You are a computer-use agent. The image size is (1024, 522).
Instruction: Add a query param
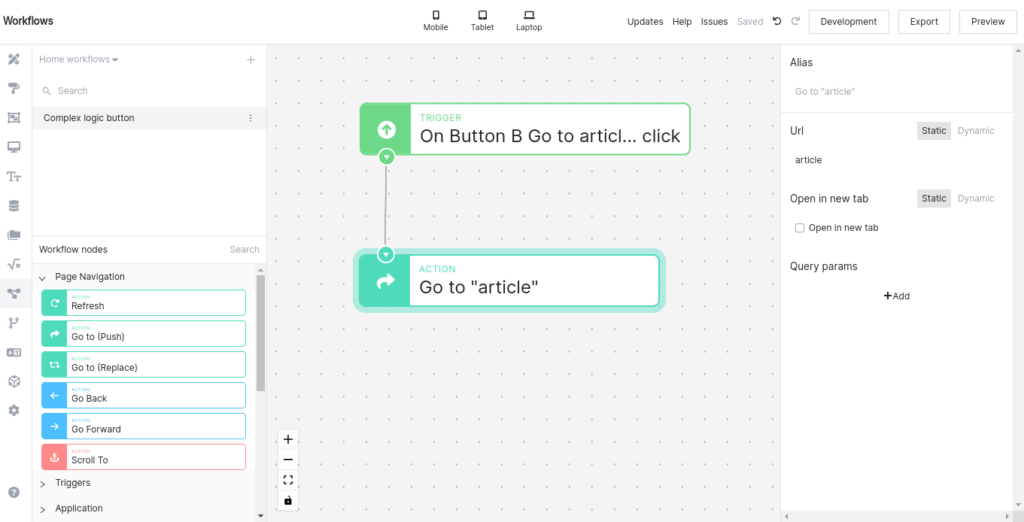(896, 296)
